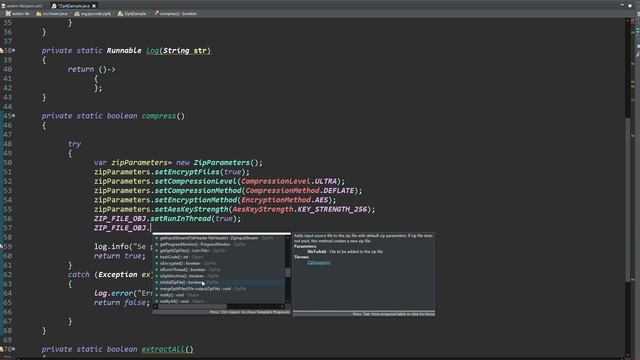Choose notify() : void proposal

[x=220, y=295]
